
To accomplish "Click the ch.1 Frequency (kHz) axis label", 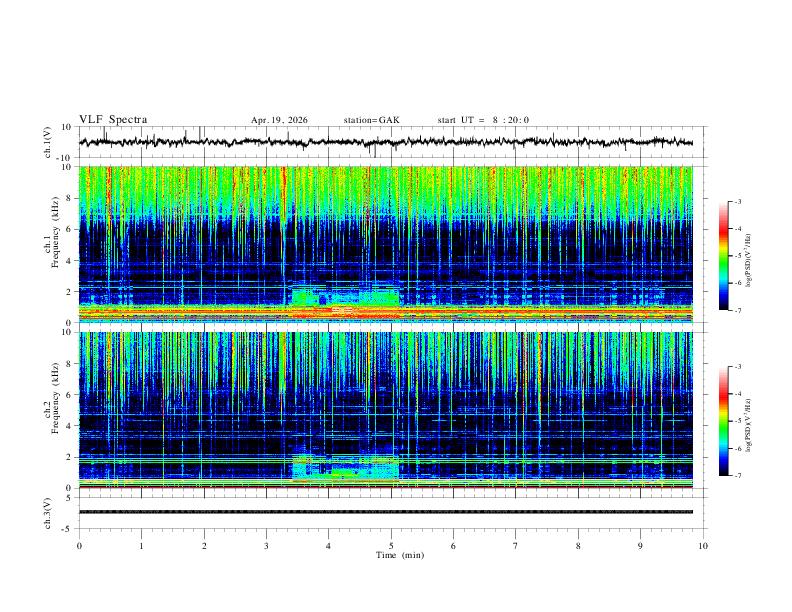I will pos(51,244).
